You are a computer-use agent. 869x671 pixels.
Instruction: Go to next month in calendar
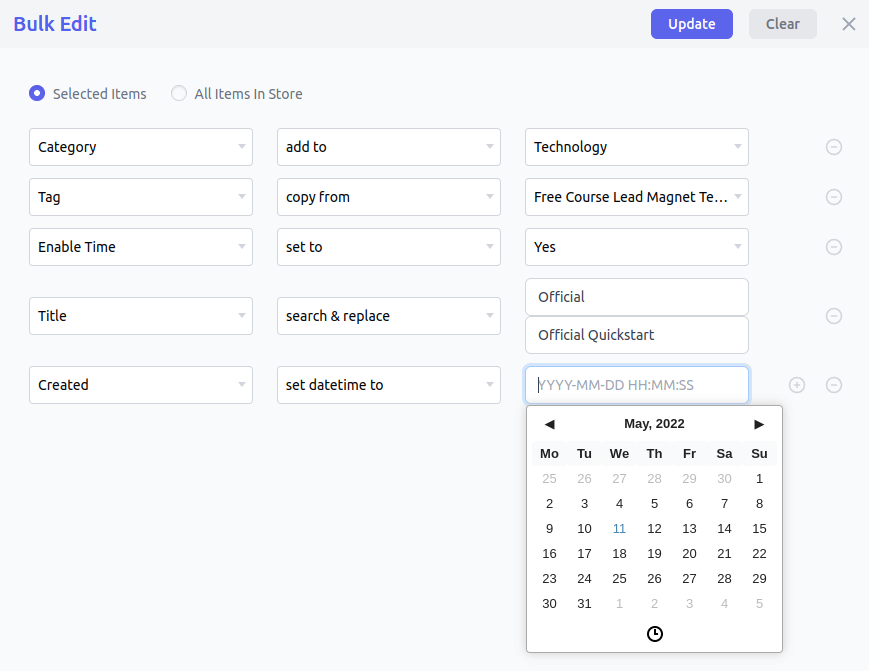[759, 424]
